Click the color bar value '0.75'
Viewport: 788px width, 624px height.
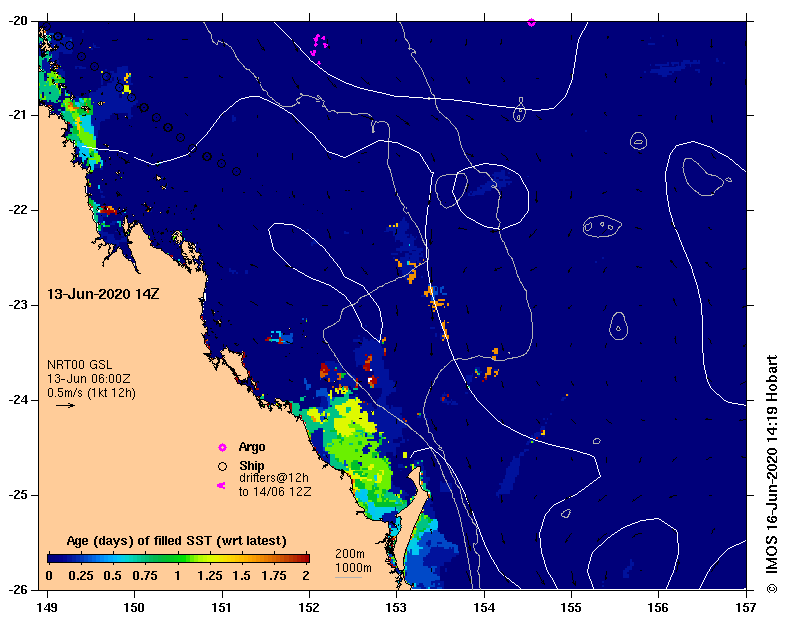pos(145,576)
